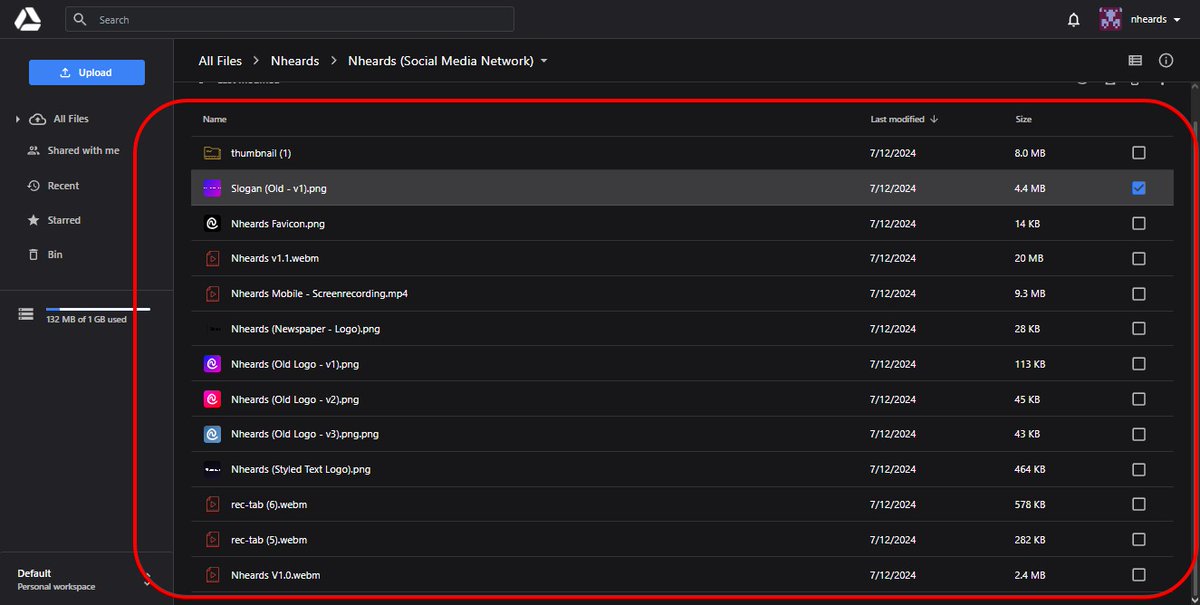This screenshot has height=605, width=1200.
Task: Click the nheards pixel avatar image
Action: (1110, 19)
